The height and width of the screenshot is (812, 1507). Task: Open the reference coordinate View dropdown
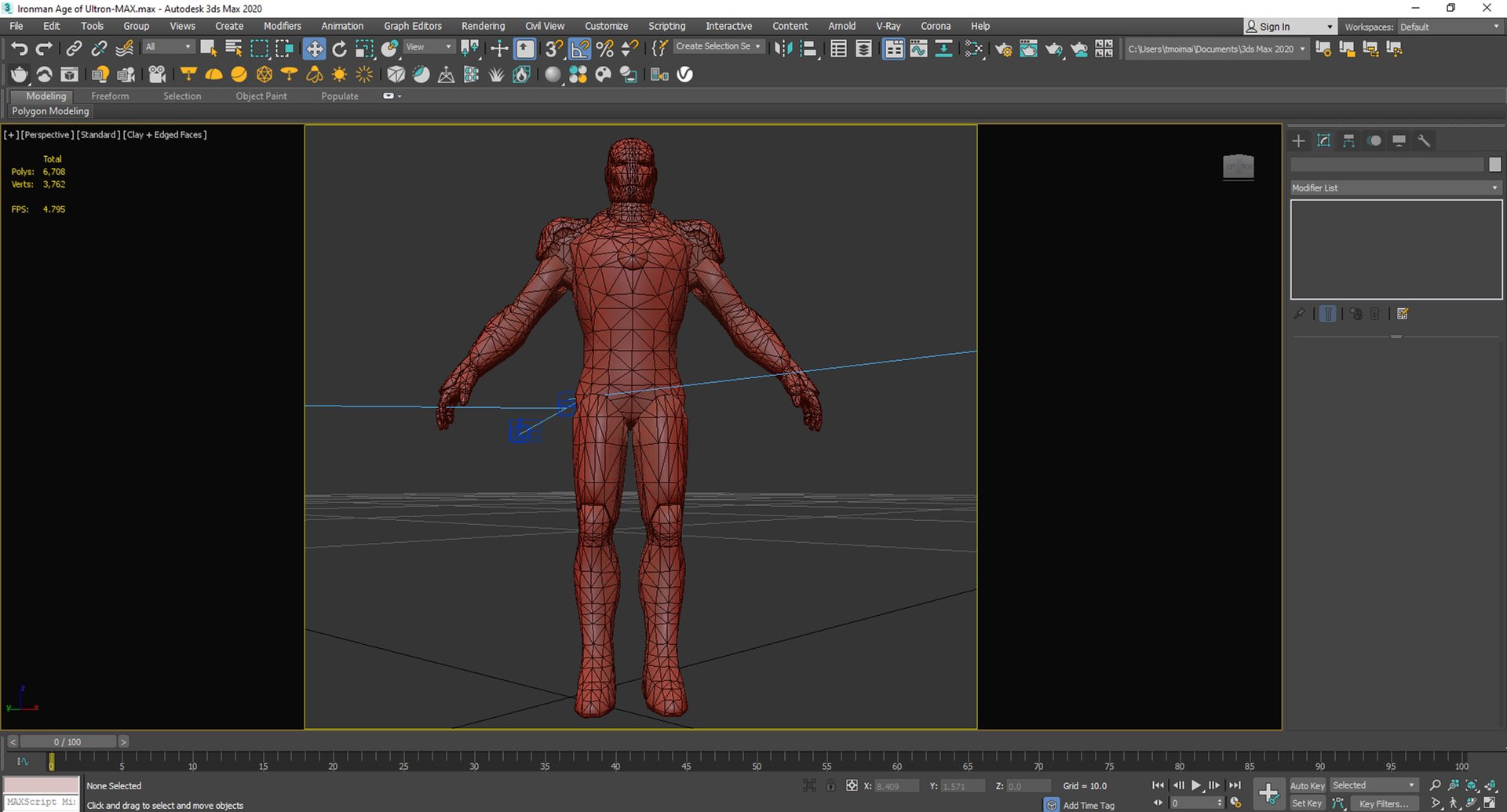pyautogui.click(x=429, y=47)
